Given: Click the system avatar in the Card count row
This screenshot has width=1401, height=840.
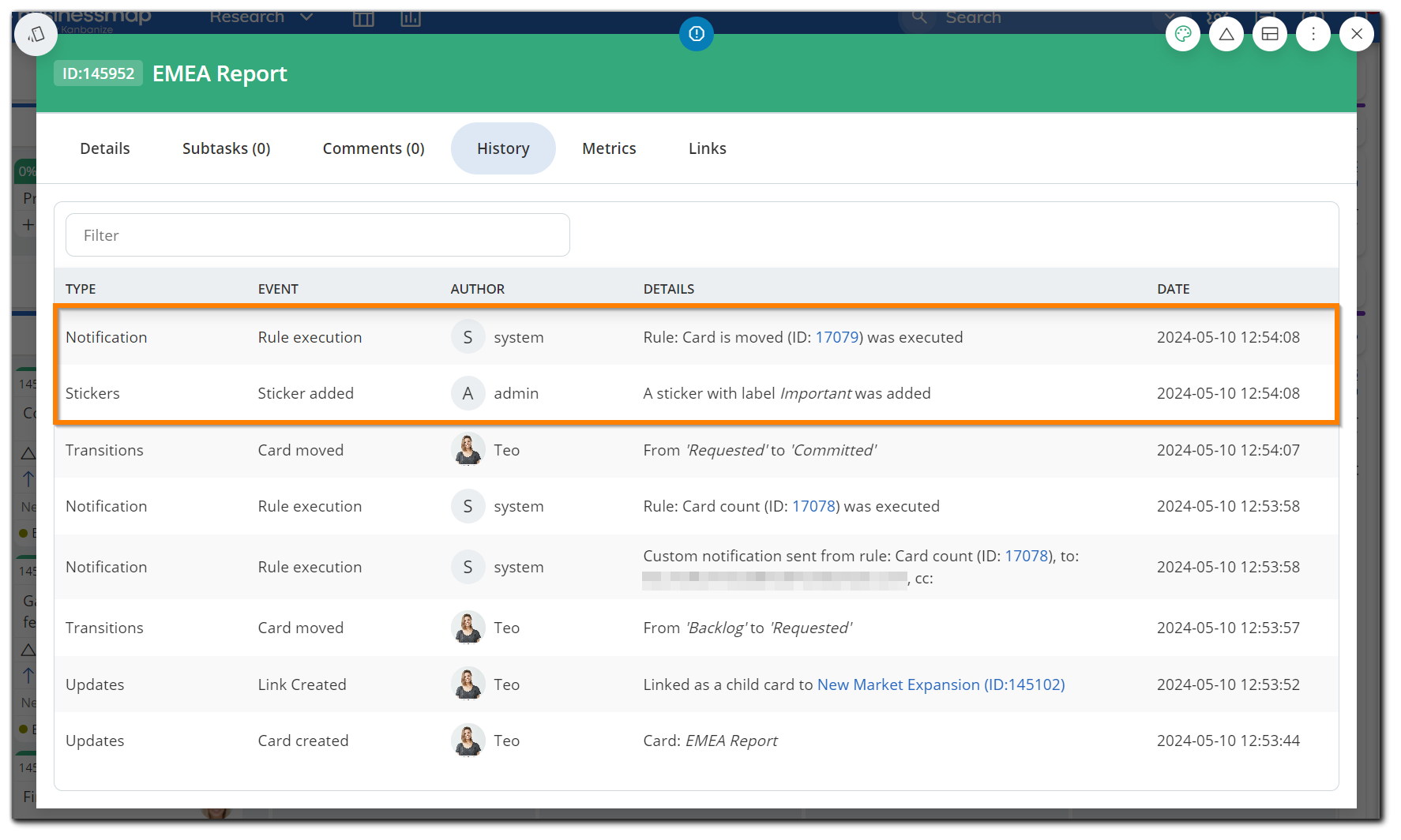Looking at the screenshot, I should coord(468,506).
